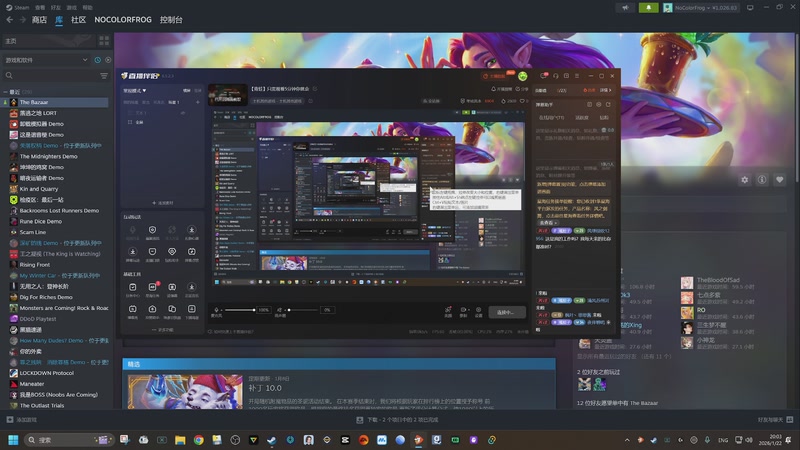
Task: Open Steam 库 tab
Action: point(59,19)
